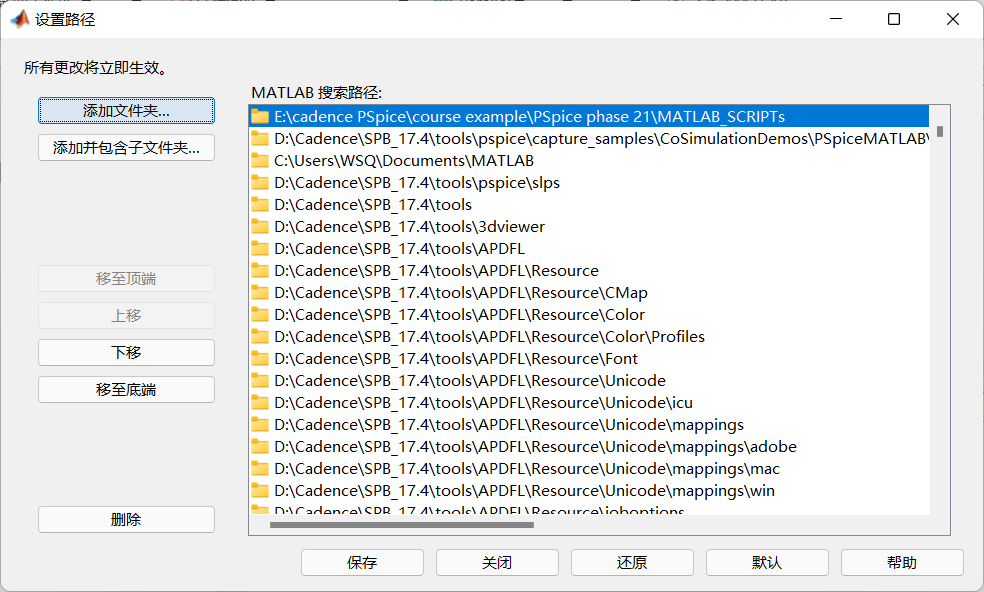Select the Unicode\mappings\adobe entry
This screenshot has height=592, width=984.
[589, 446]
